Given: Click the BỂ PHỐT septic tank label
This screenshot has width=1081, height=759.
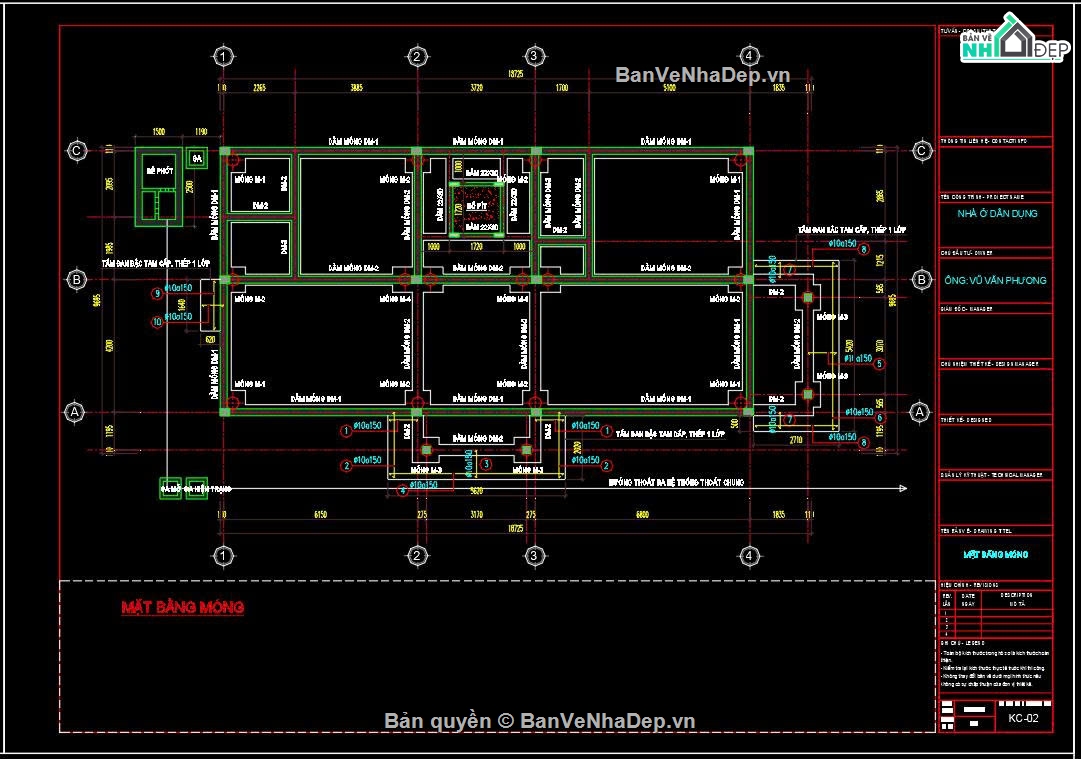Looking at the screenshot, I should [160, 170].
